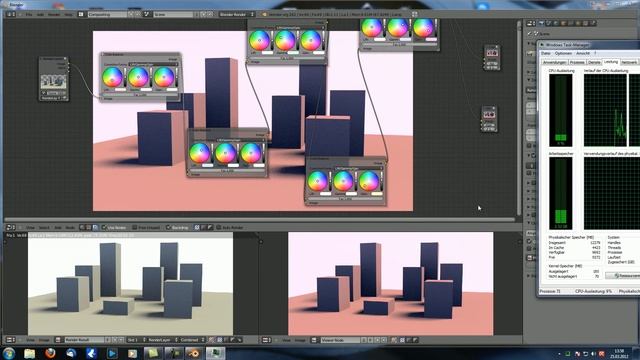
Task: Click the scene browse icon in top header
Action: [147, 14]
